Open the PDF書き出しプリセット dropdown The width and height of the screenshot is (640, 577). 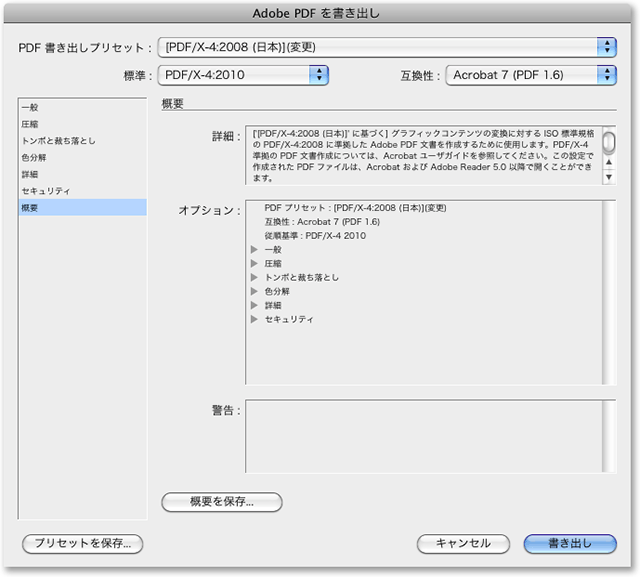pos(388,47)
